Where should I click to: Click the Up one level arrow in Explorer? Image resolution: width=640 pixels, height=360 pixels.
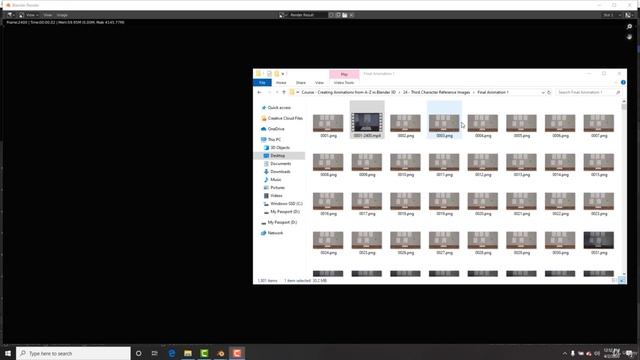coord(284,93)
